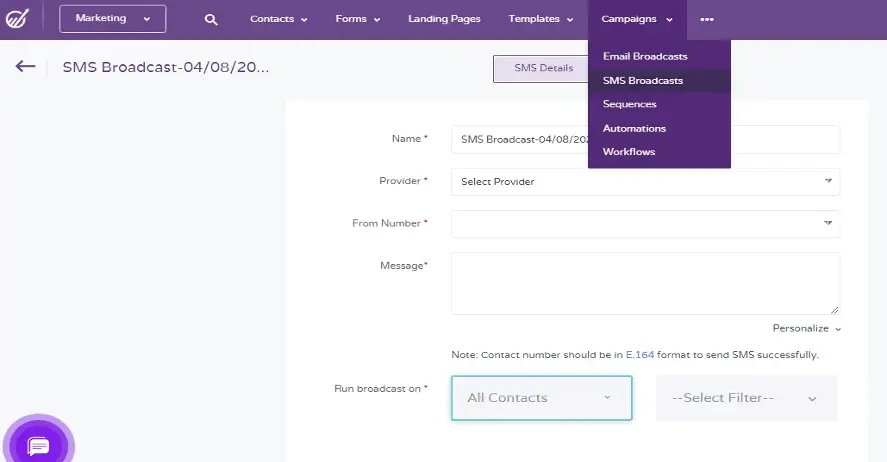Expand the Personalize options
The height and width of the screenshot is (462, 887).
pos(807,329)
